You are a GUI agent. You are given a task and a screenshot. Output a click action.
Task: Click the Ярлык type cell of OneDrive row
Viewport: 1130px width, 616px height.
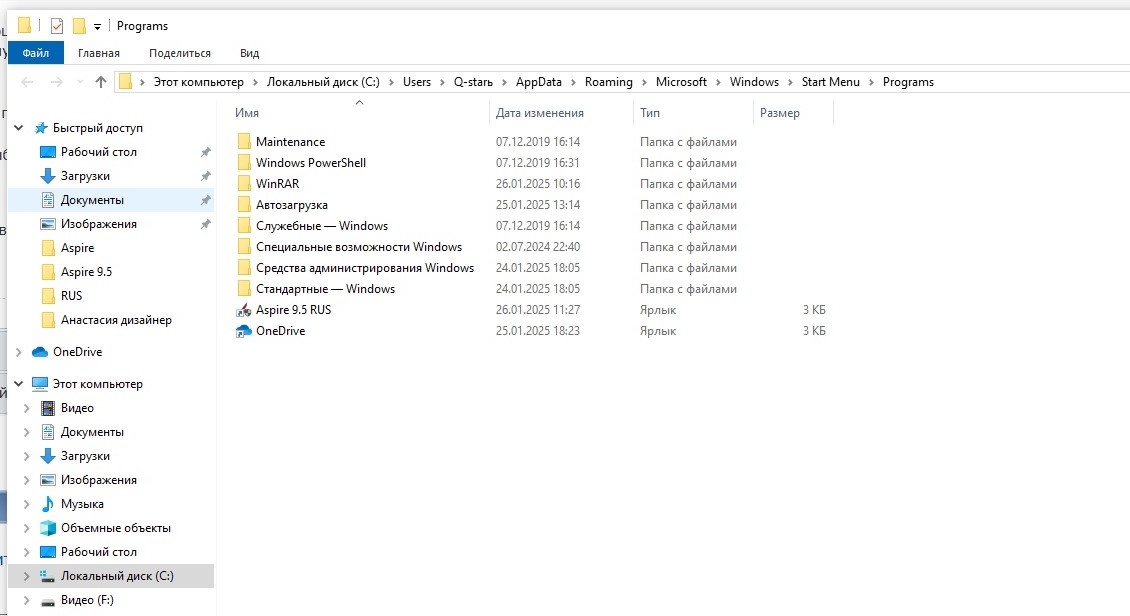click(658, 331)
